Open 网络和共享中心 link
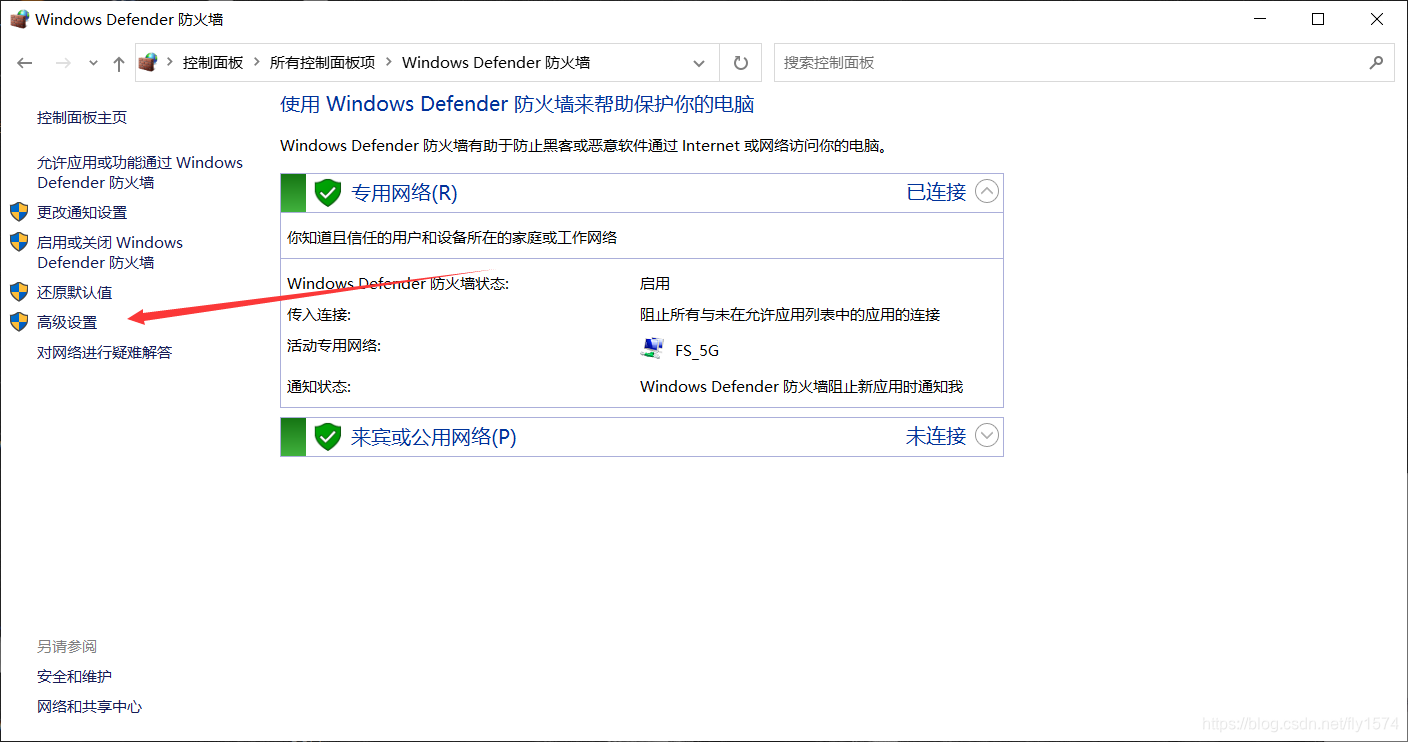 point(90,707)
